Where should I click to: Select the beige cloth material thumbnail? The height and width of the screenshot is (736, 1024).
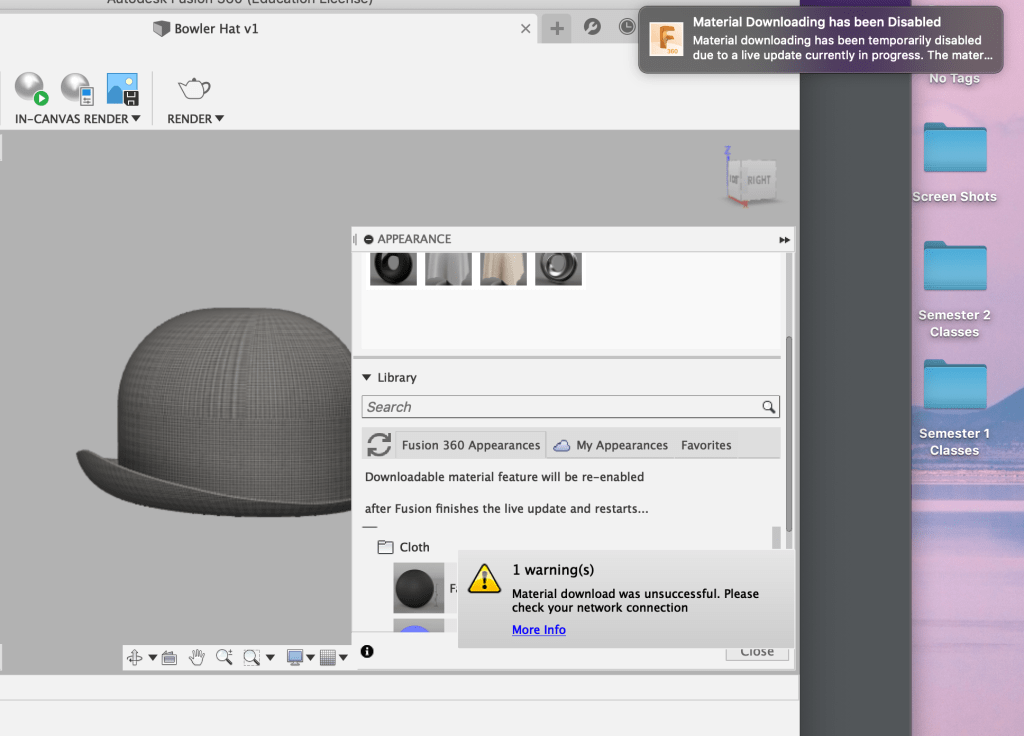(x=503, y=267)
